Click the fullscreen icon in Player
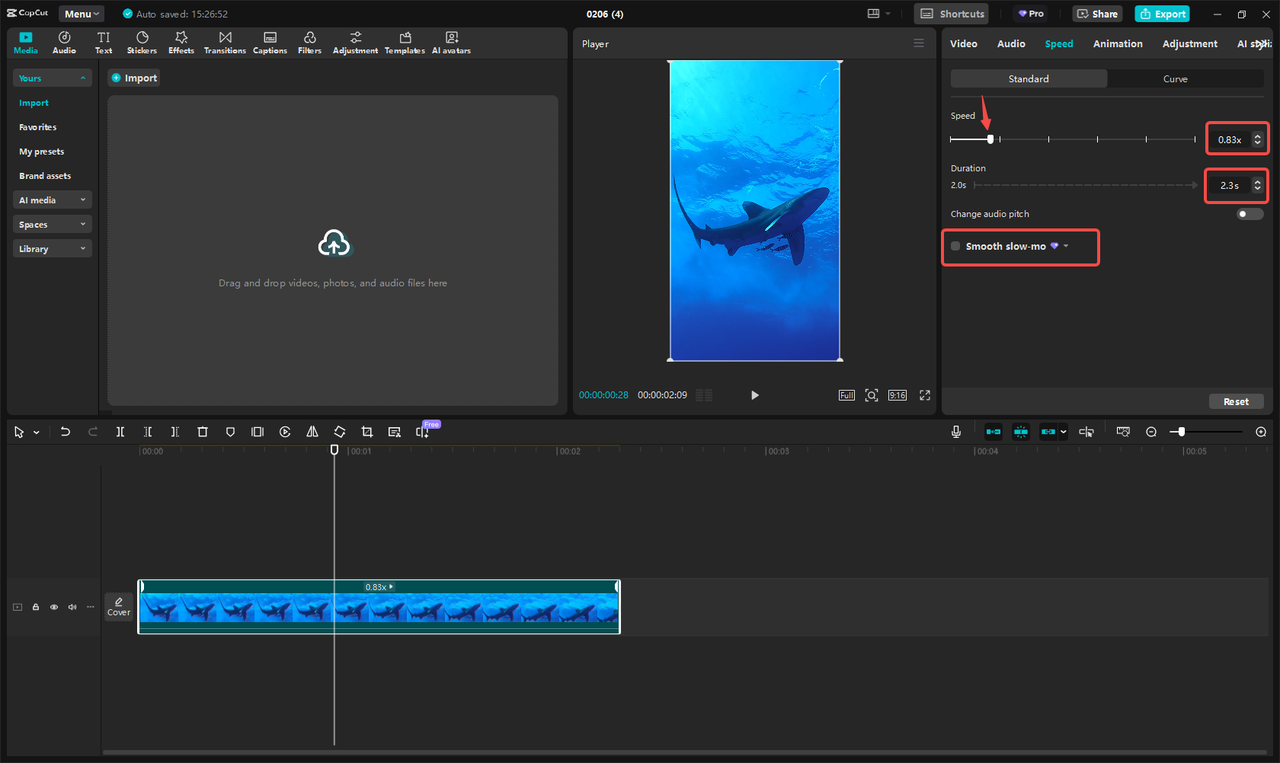 925,395
